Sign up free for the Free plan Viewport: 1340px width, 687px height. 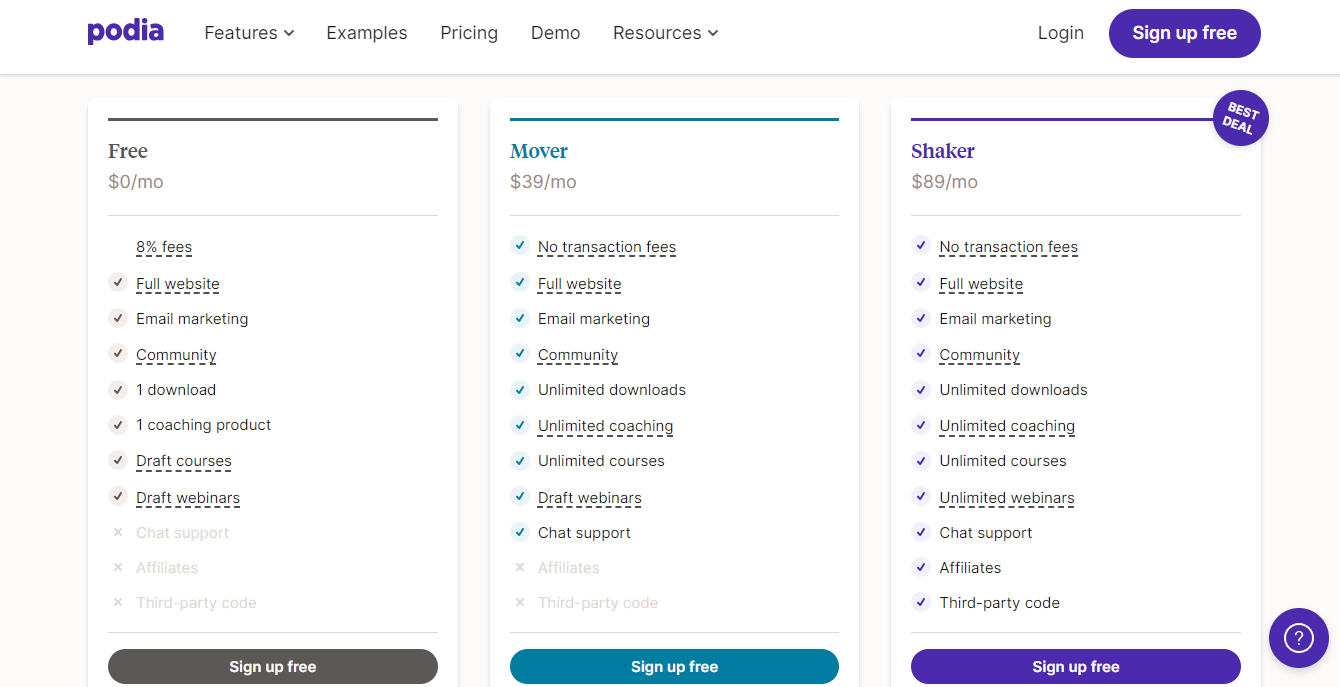click(x=273, y=666)
